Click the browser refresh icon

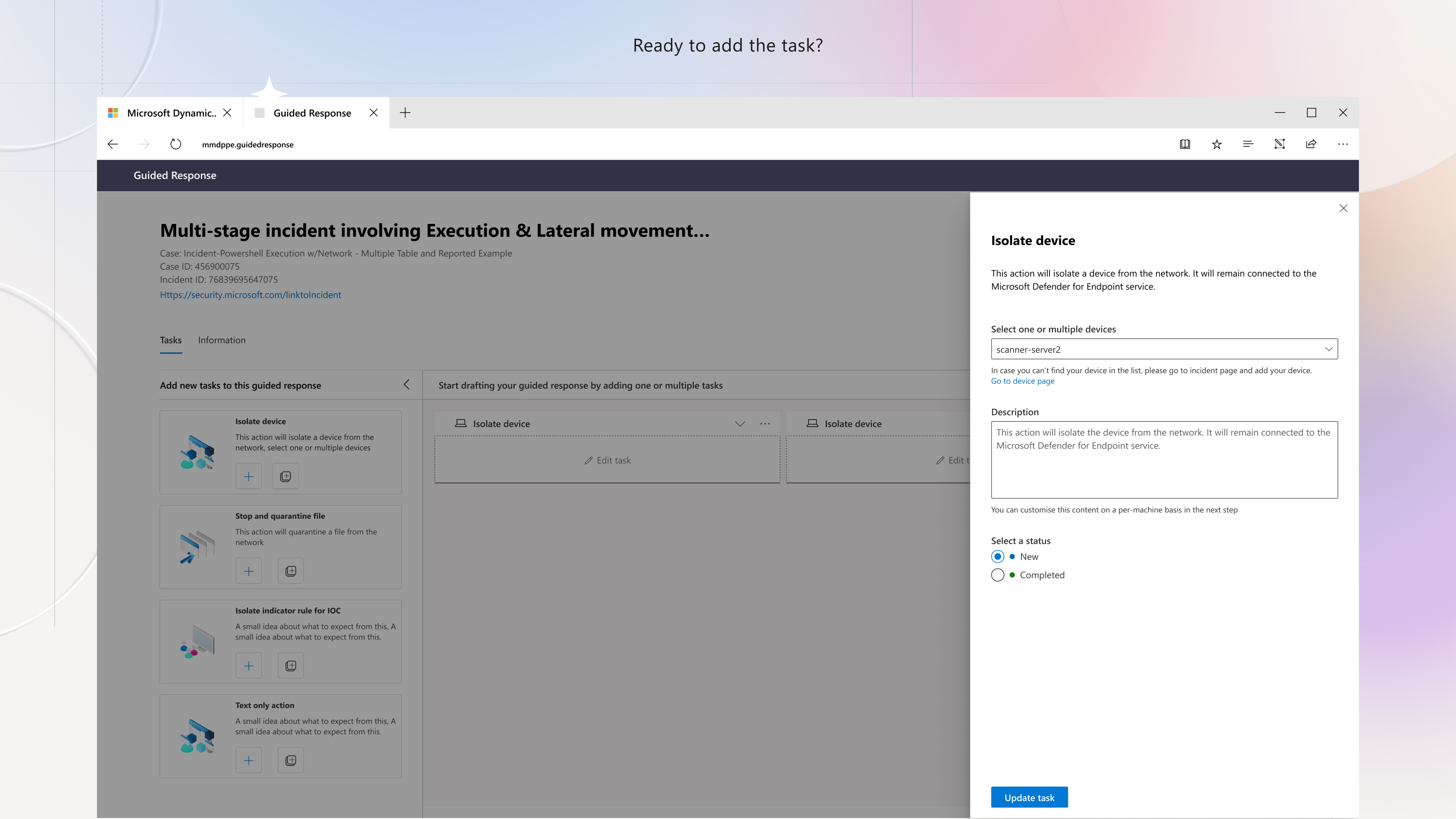pos(176,144)
